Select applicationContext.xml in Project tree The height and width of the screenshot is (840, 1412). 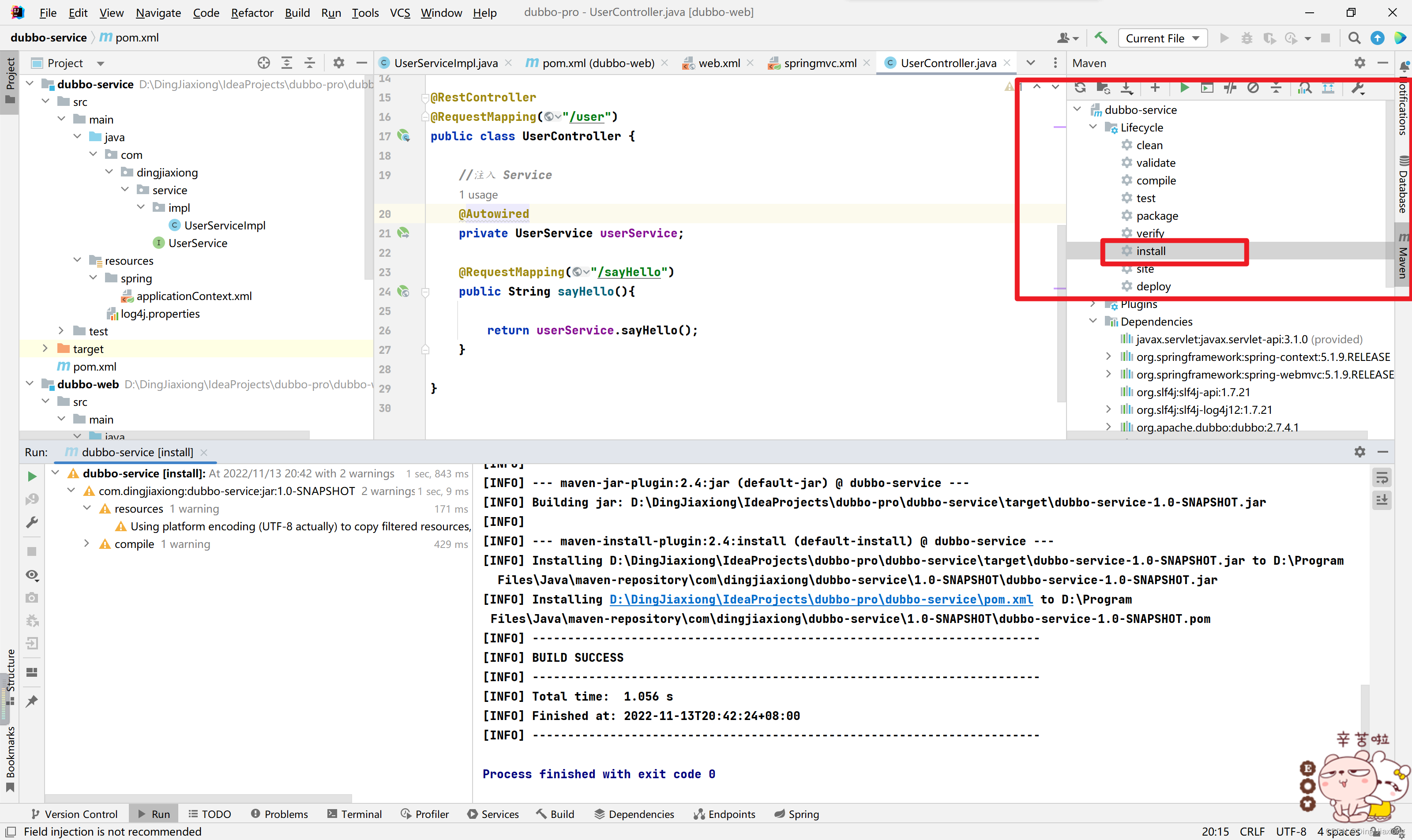(194, 296)
